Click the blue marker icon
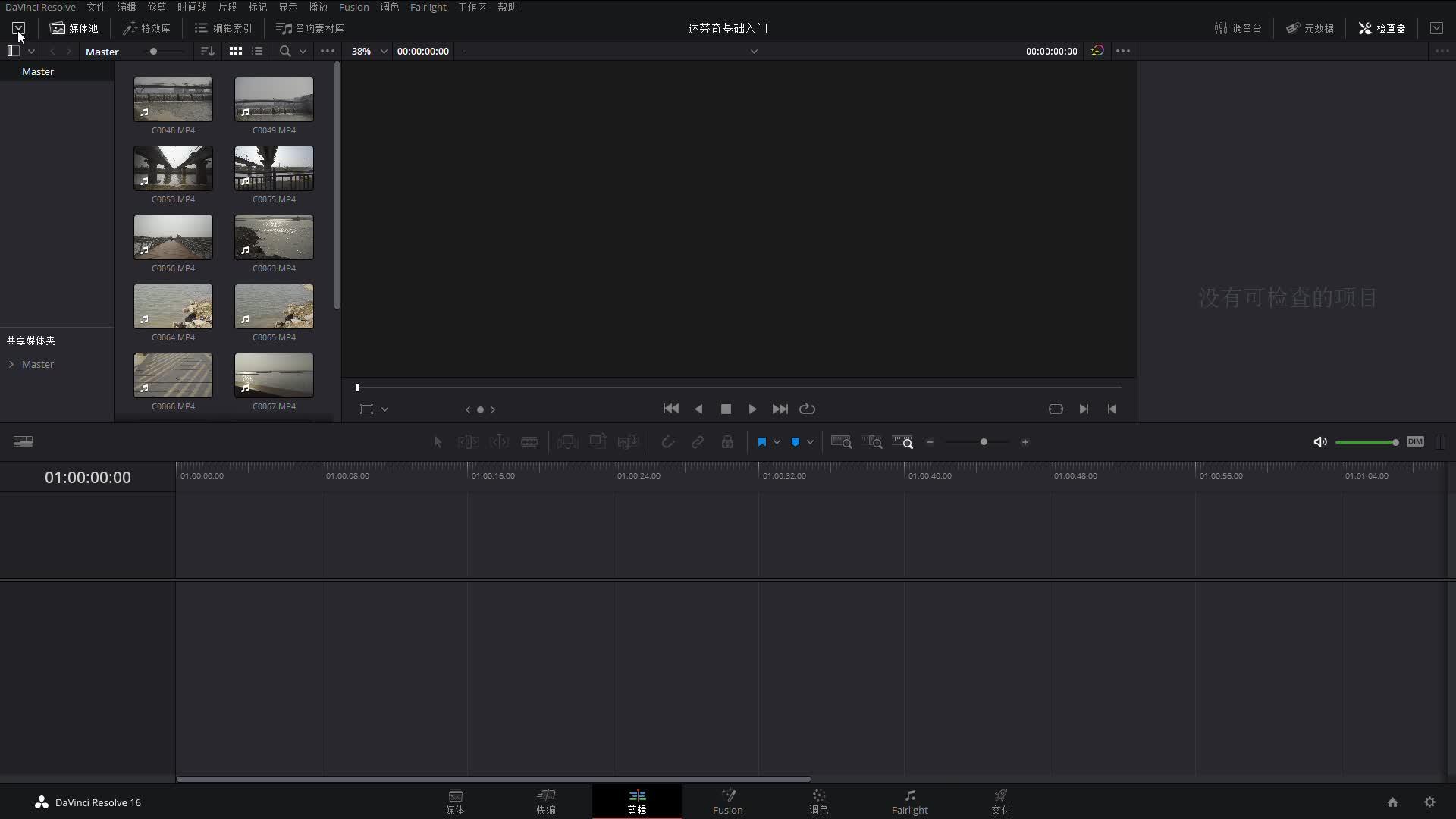The height and width of the screenshot is (819, 1456). (795, 442)
